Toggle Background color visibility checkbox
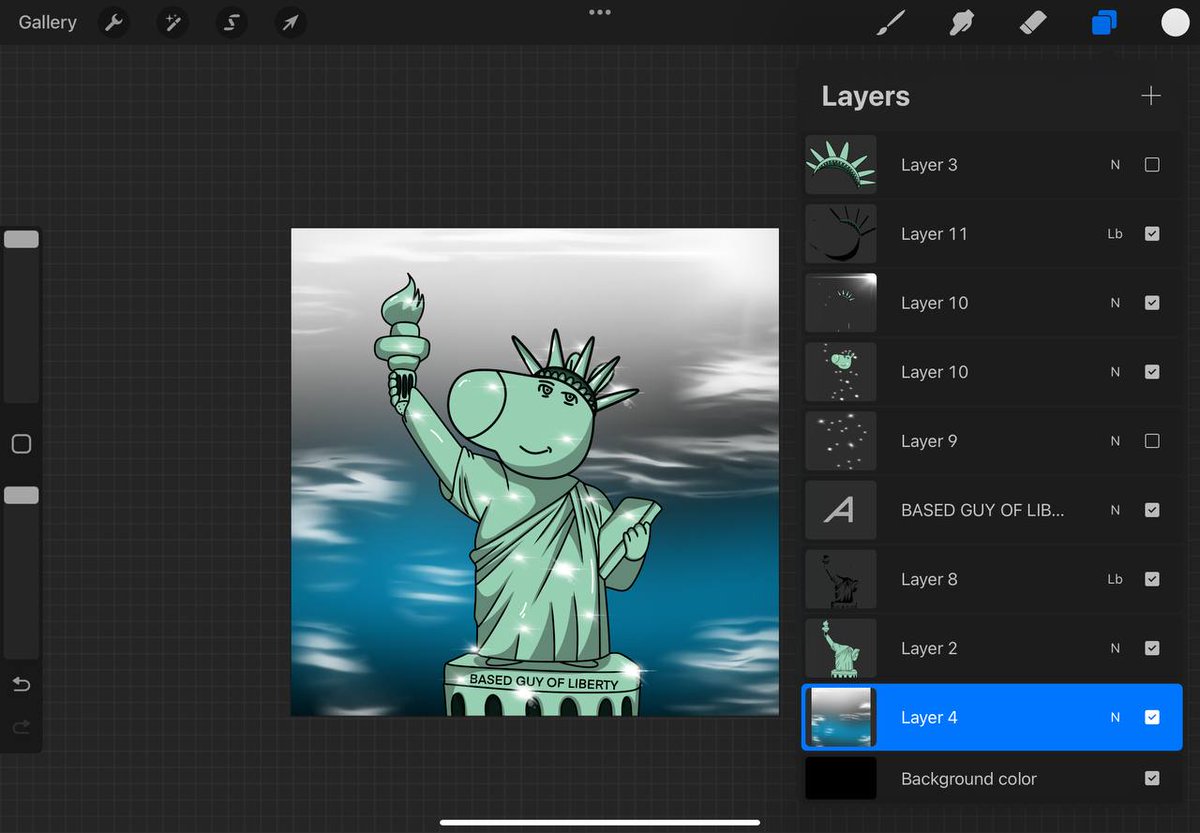The image size is (1200, 833). [1152, 778]
